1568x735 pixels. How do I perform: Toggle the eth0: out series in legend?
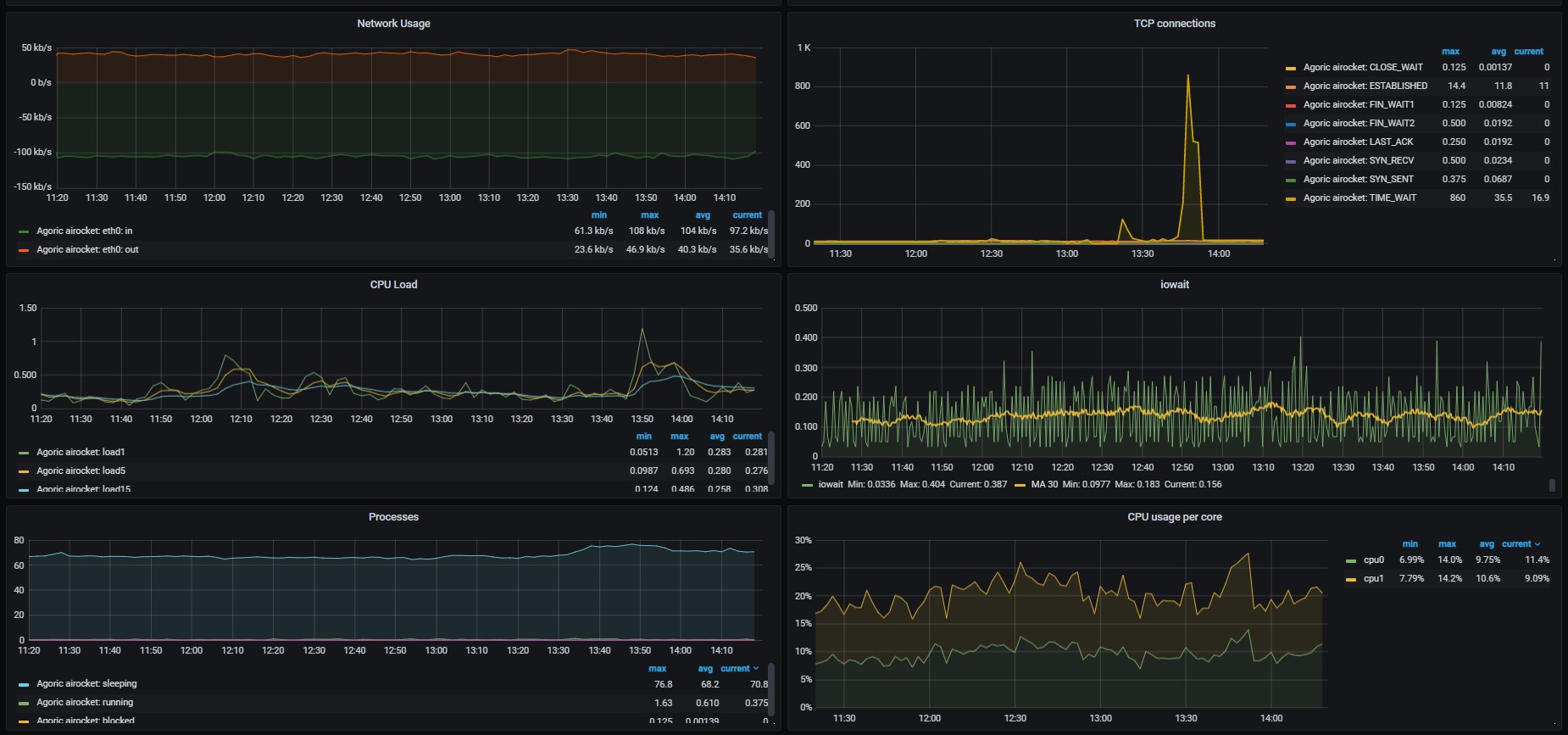click(87, 249)
